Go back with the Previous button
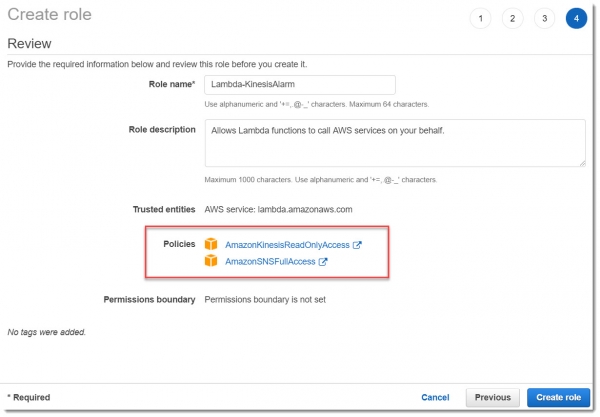This screenshot has height=417, width=600. tap(492, 397)
